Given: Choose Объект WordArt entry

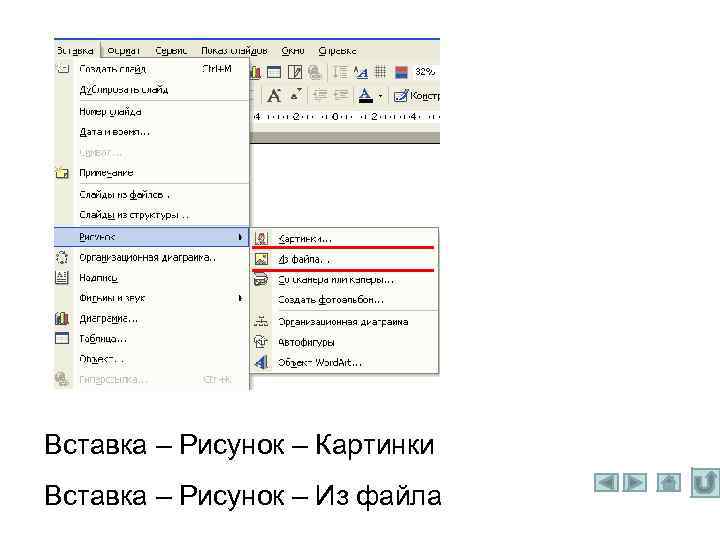Looking at the screenshot, I should coord(344,362).
